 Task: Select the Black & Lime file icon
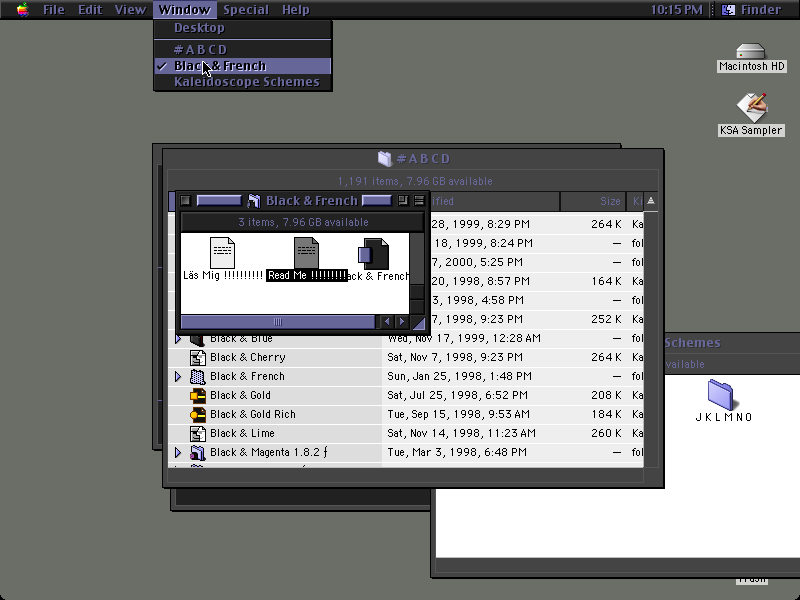197,434
